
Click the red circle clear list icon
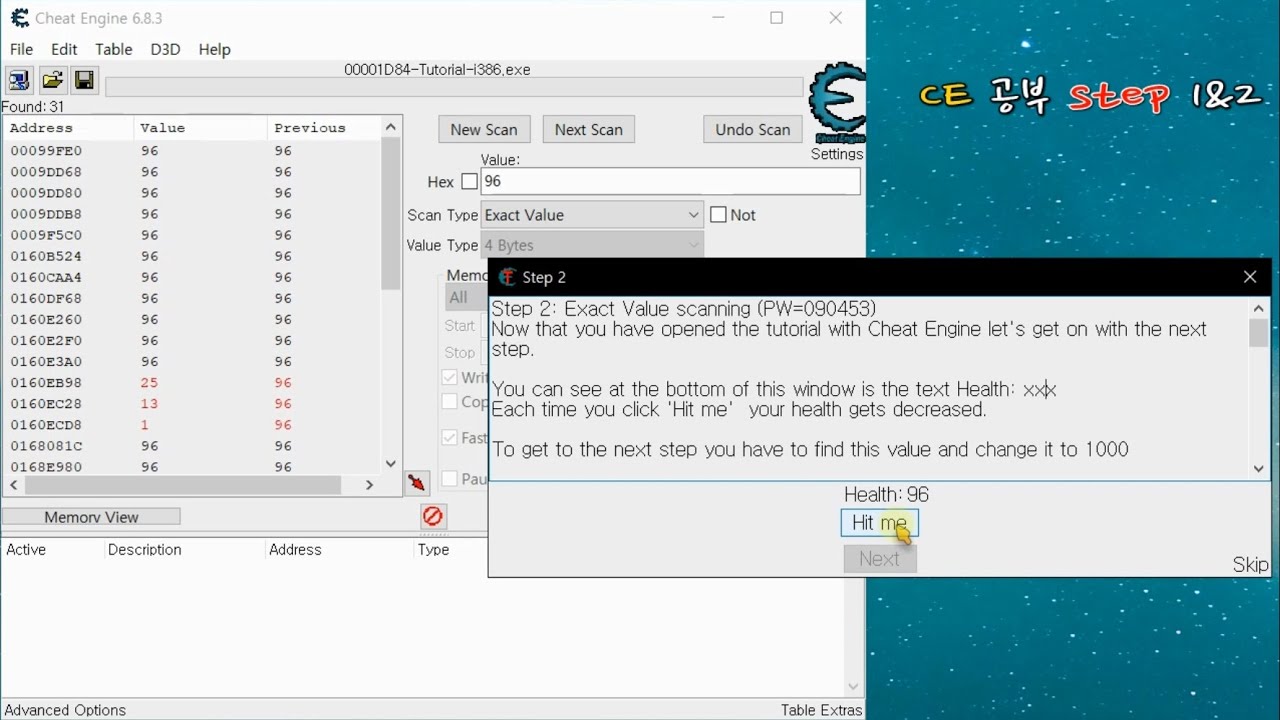[433, 516]
